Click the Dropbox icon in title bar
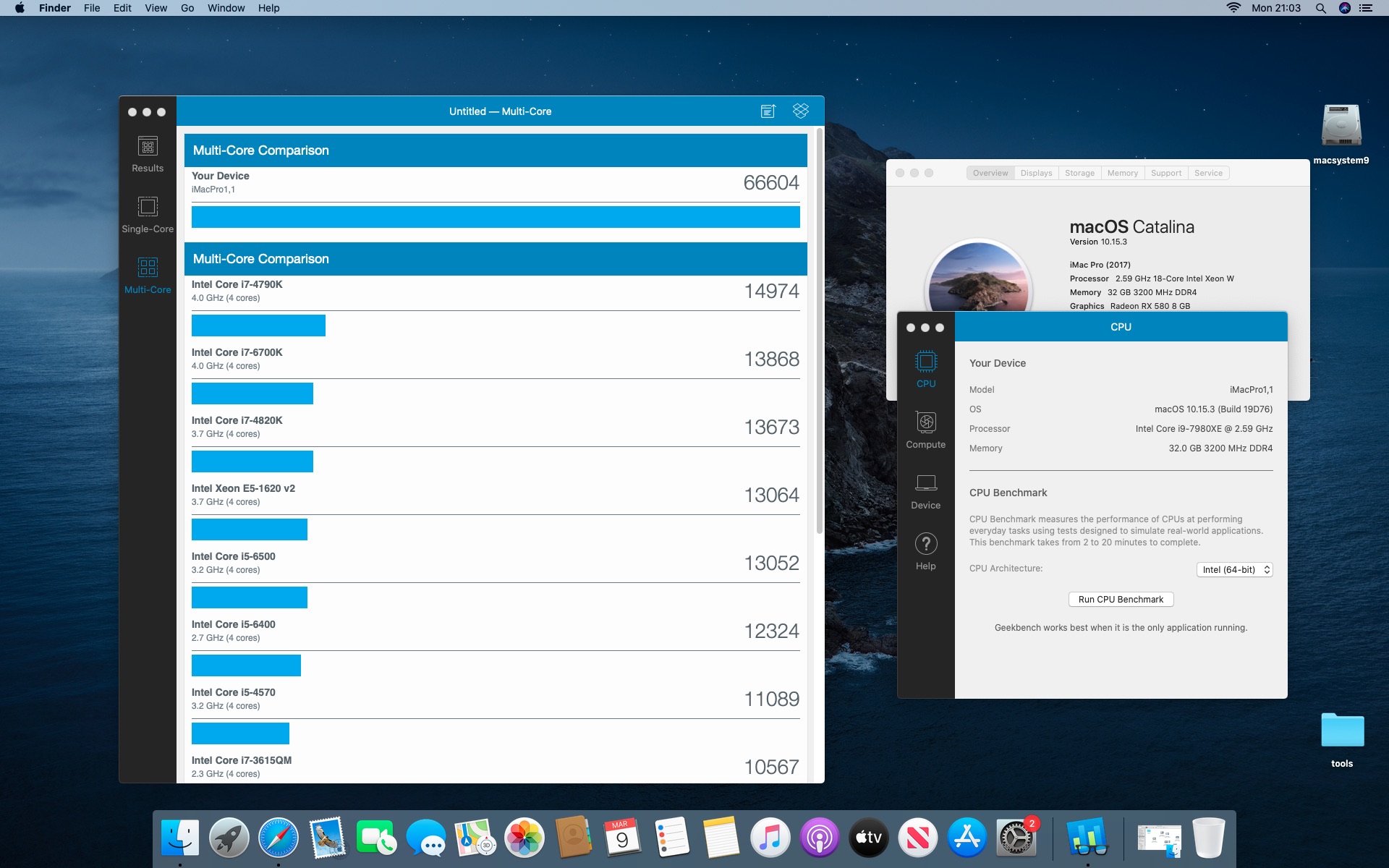 point(800,111)
